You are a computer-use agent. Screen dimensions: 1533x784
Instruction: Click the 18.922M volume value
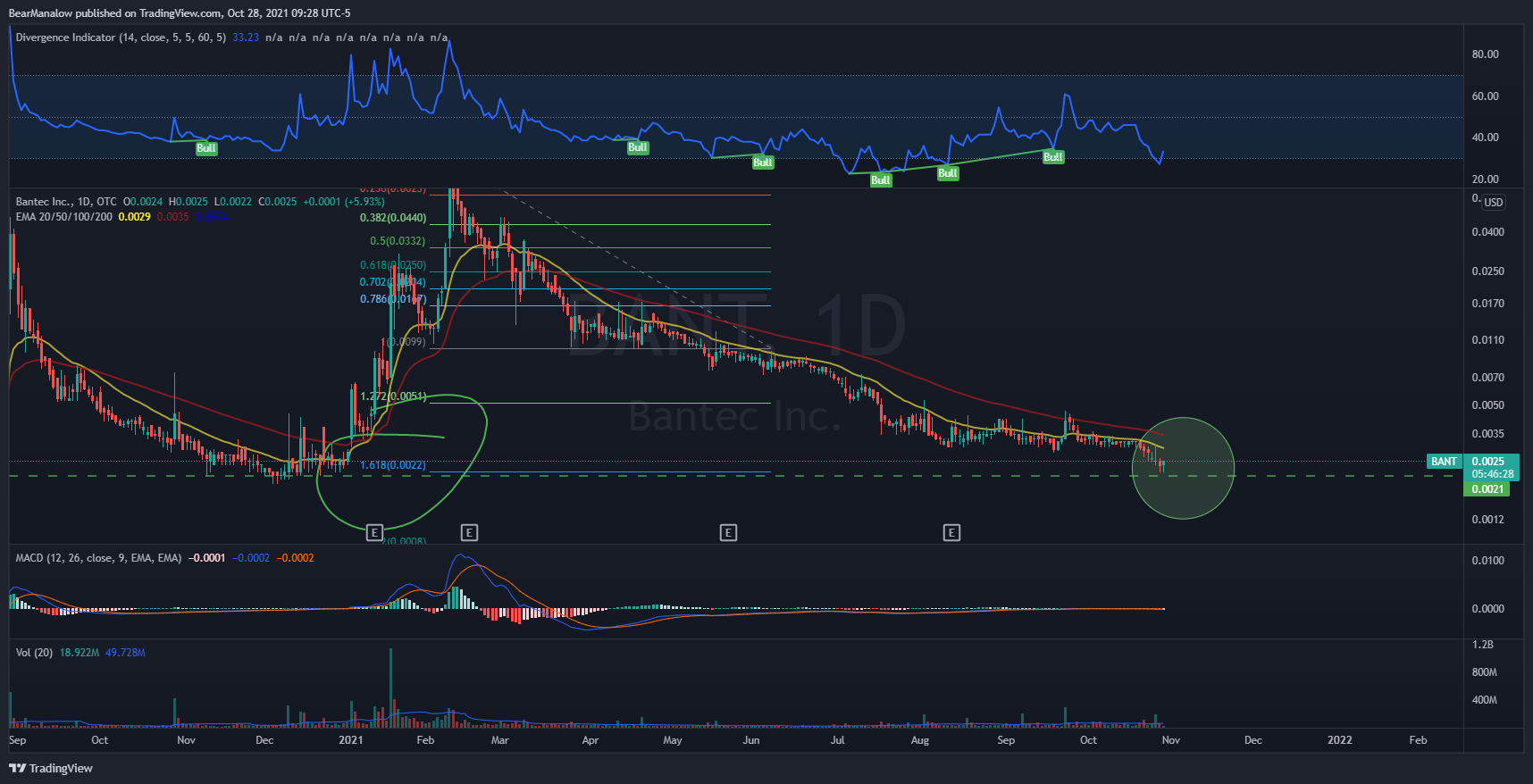click(80, 653)
